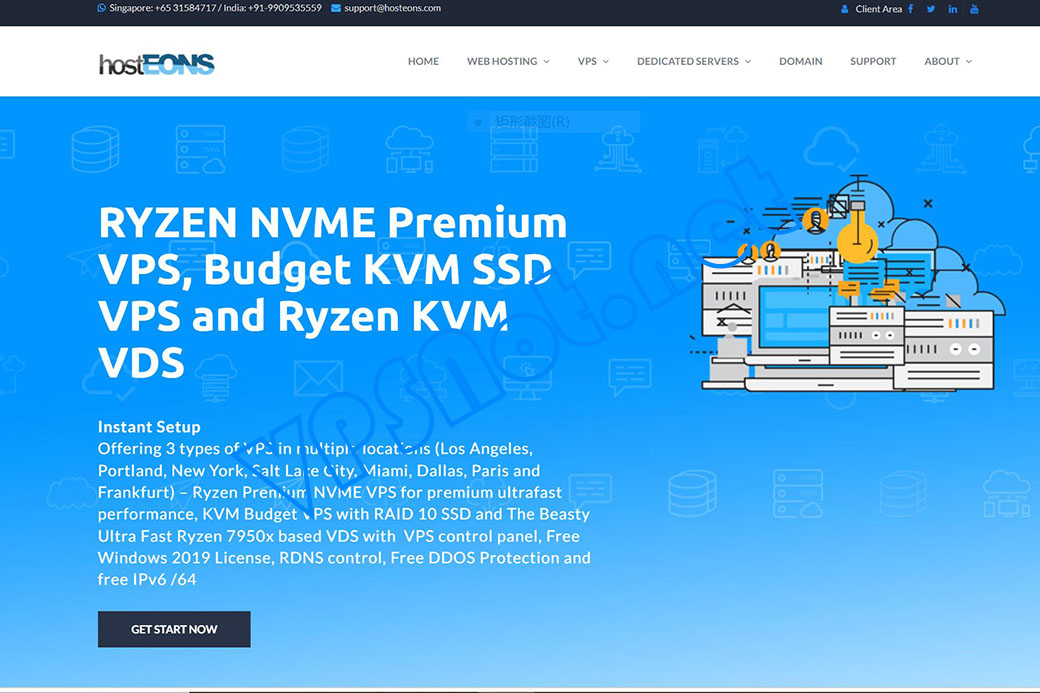This screenshot has height=693, width=1040.
Task: Open the Client Area link
Action: click(878, 9)
